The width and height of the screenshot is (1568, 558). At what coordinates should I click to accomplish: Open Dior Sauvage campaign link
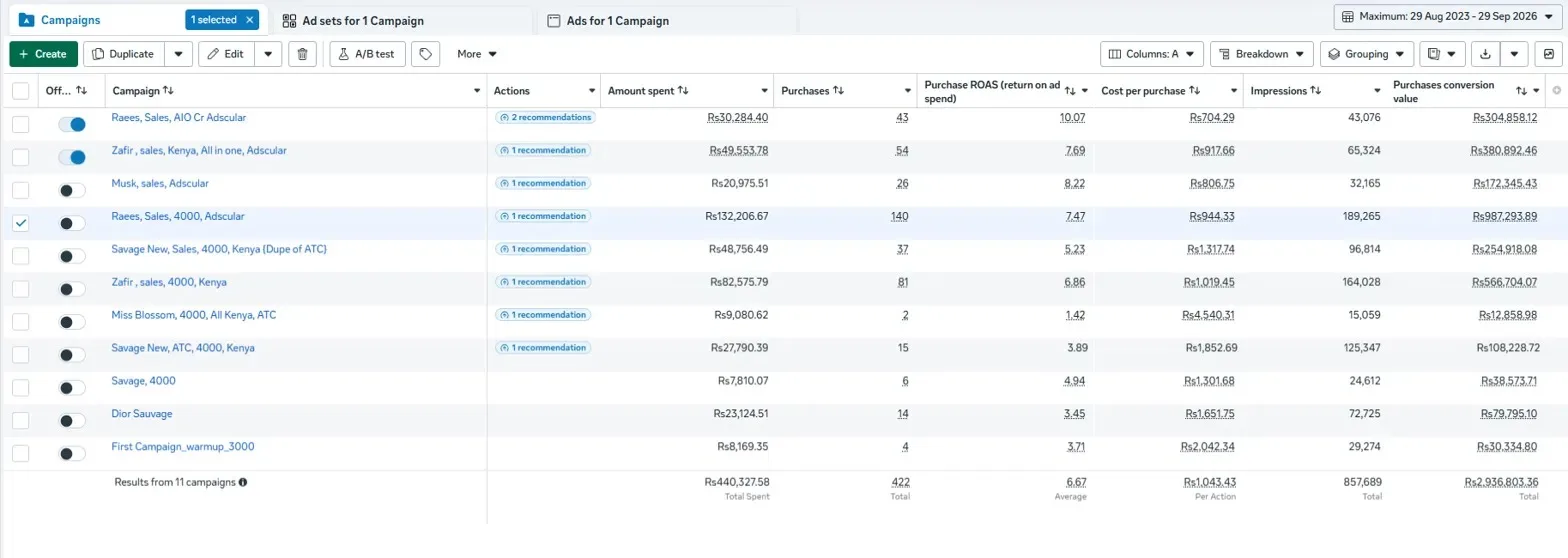[142, 413]
